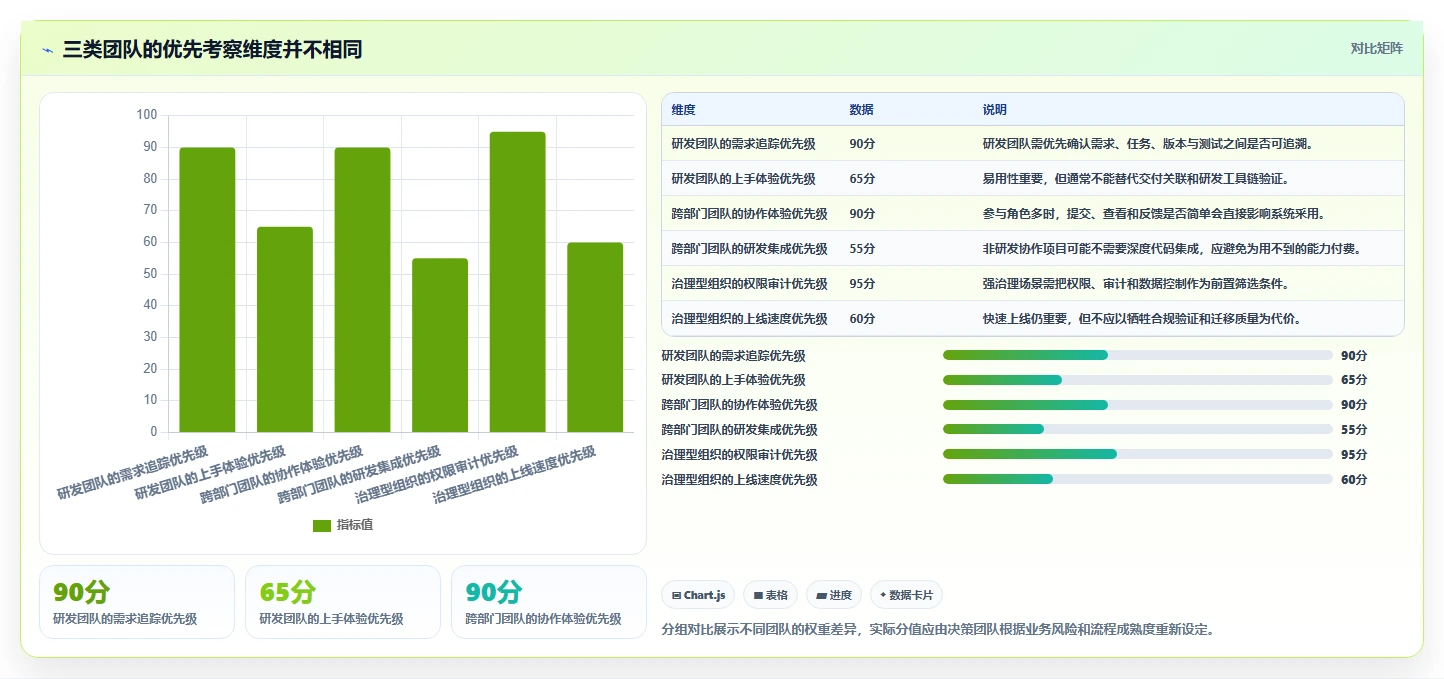The width and height of the screenshot is (1444, 679).
Task: Select the description starting 研发团队需优先确认需求
Action: pos(1148,144)
